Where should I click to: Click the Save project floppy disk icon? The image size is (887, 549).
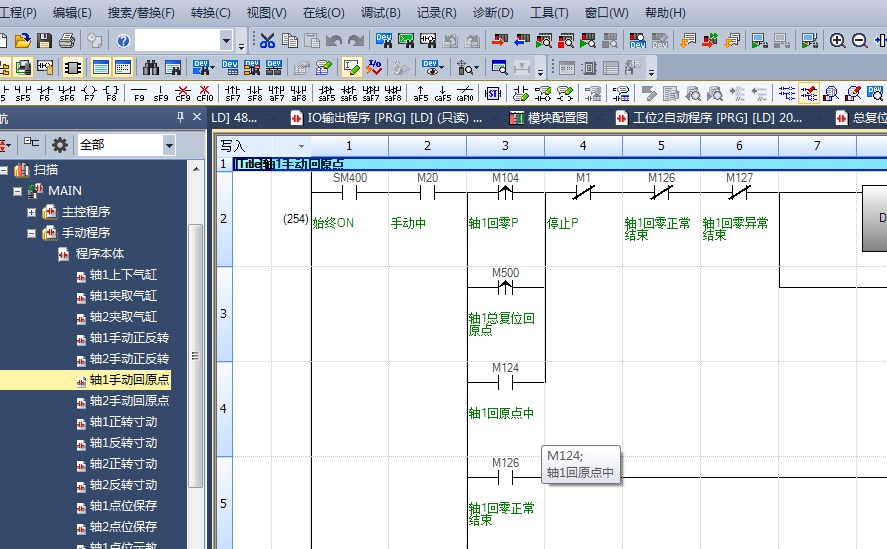click(44, 41)
